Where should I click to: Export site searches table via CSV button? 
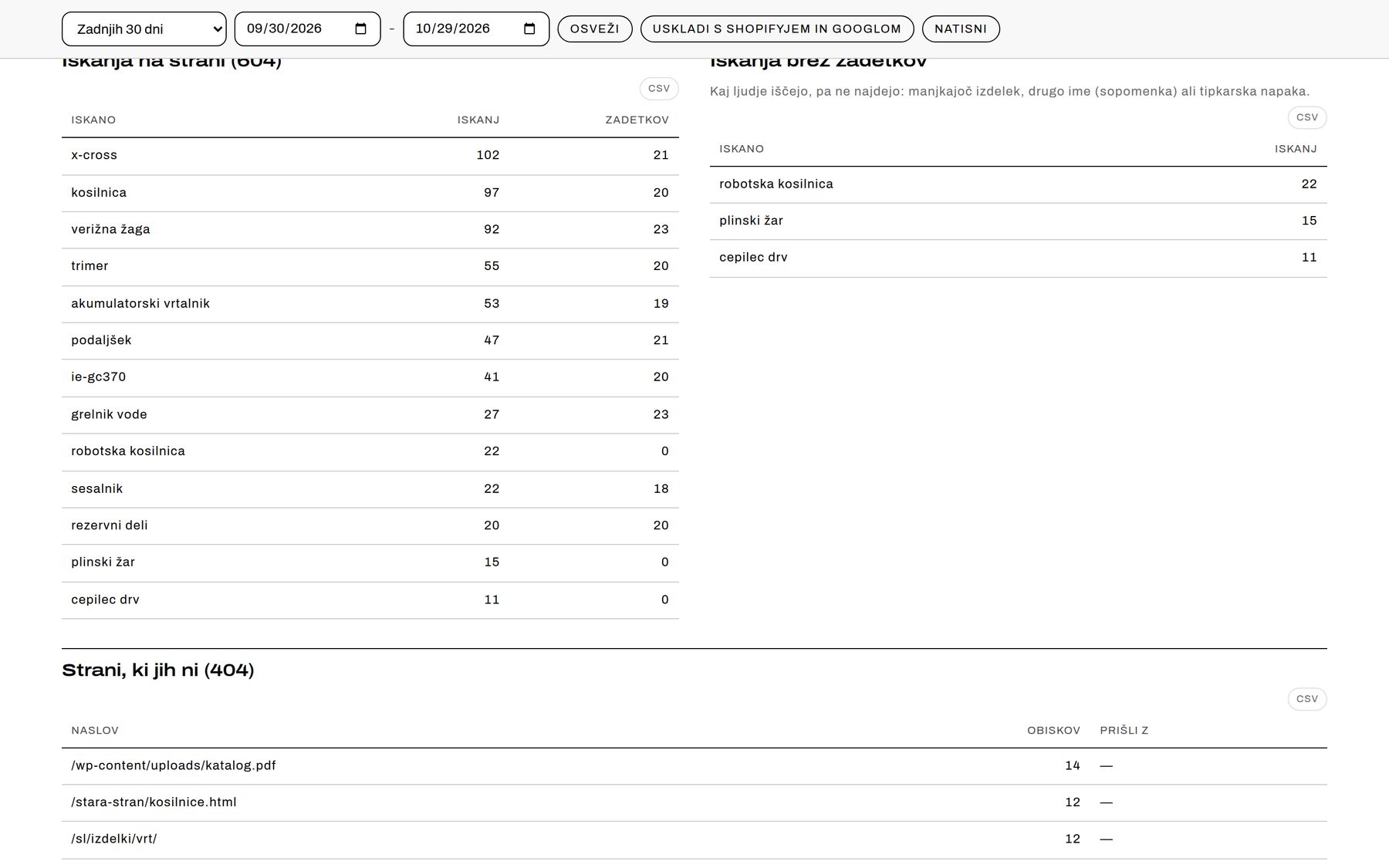pos(659,89)
